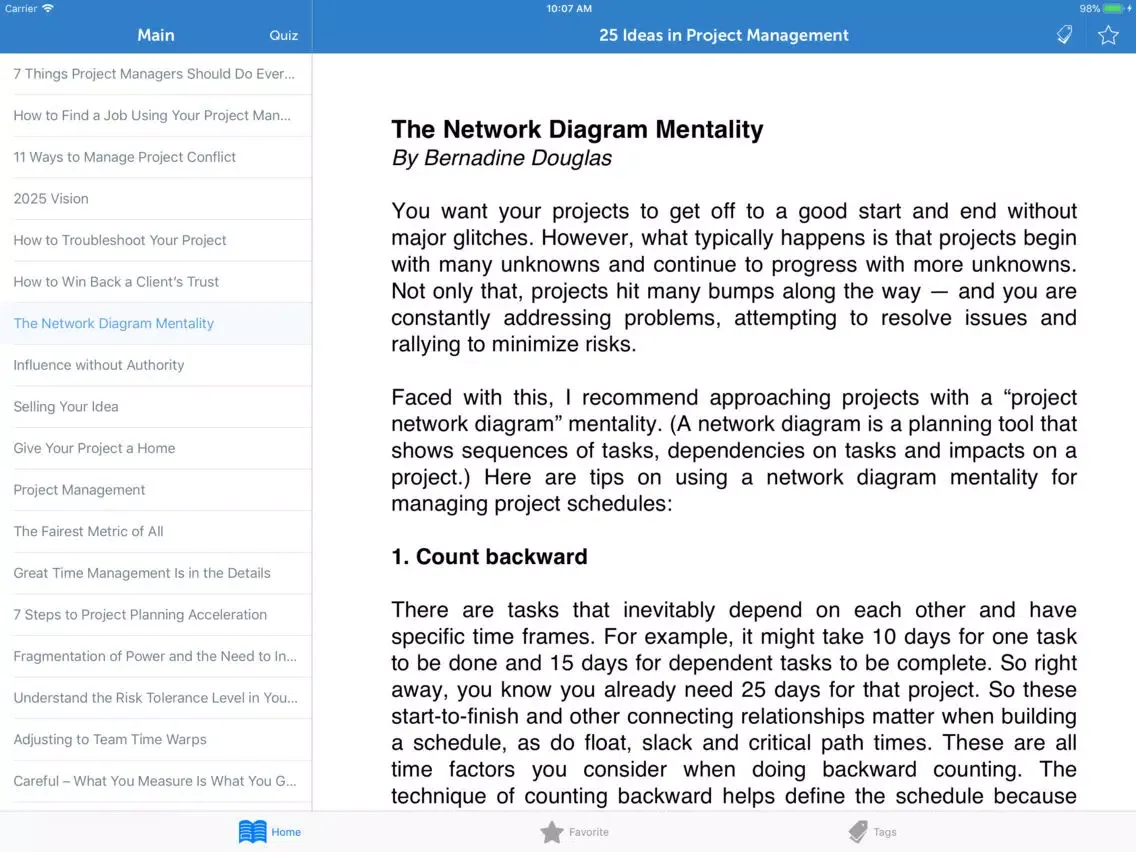Image resolution: width=1136 pixels, height=852 pixels.
Task: Open Tags tab tag icon
Action: pos(858,832)
